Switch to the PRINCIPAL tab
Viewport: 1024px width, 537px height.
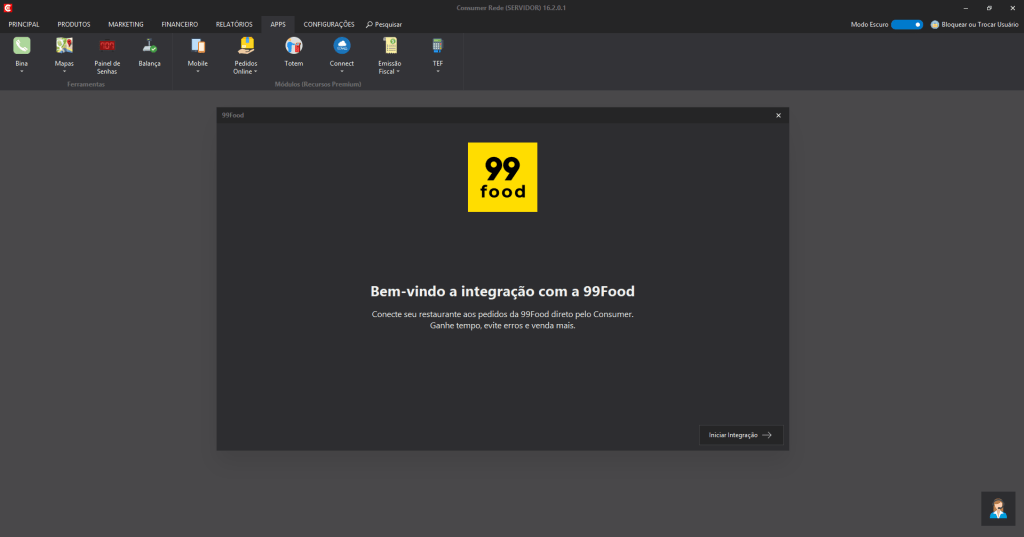point(24,24)
